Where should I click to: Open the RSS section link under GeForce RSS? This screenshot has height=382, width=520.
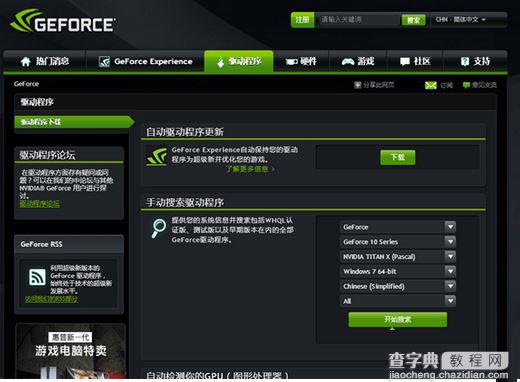(x=51, y=299)
